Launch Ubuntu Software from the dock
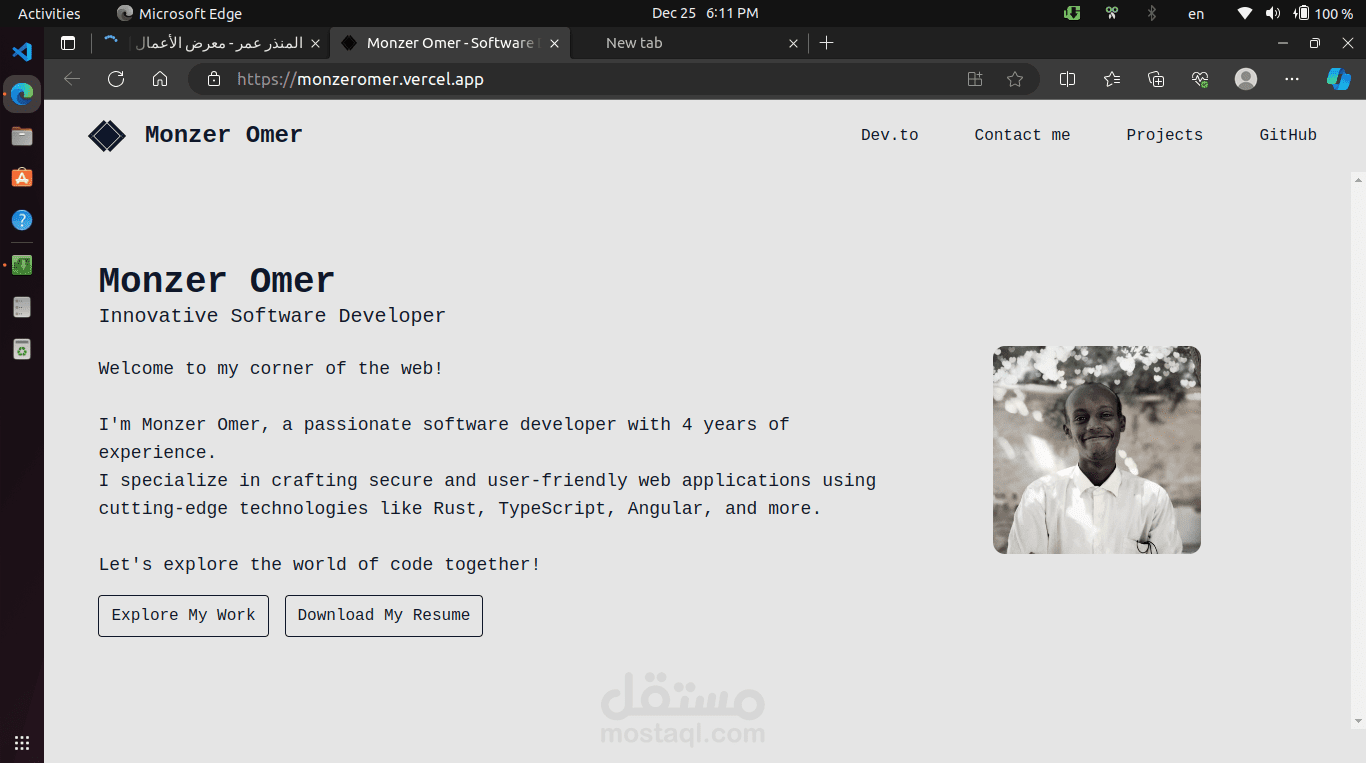The image size is (1366, 763). point(22,178)
